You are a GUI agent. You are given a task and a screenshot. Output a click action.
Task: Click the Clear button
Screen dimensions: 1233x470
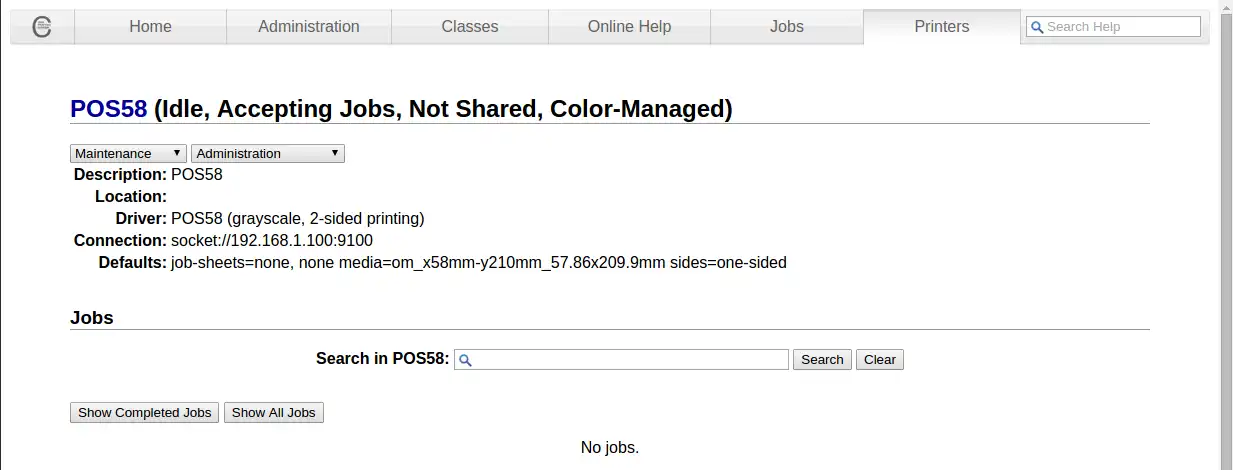(880, 359)
